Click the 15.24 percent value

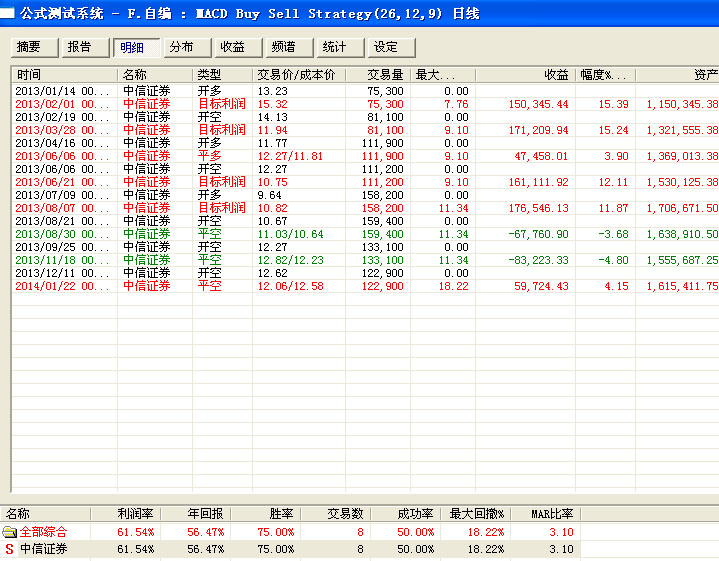613,130
